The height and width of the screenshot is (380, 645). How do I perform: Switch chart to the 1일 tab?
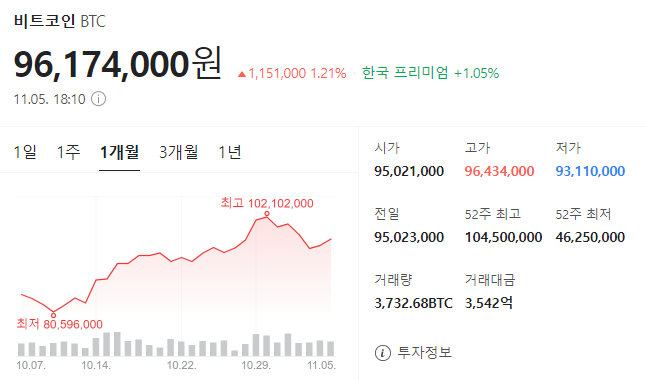(25, 152)
